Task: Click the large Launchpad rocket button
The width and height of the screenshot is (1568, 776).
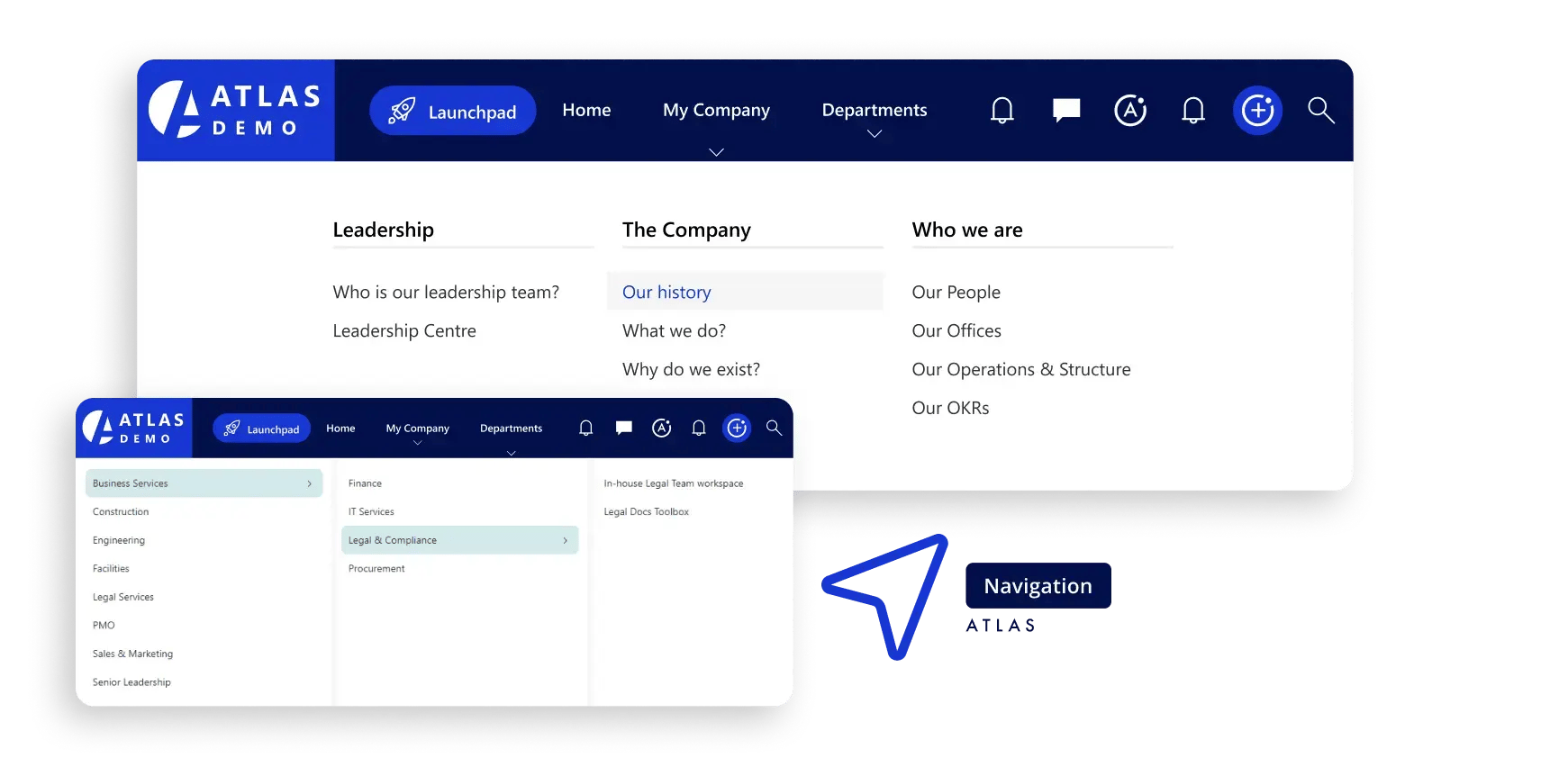Action: click(453, 111)
